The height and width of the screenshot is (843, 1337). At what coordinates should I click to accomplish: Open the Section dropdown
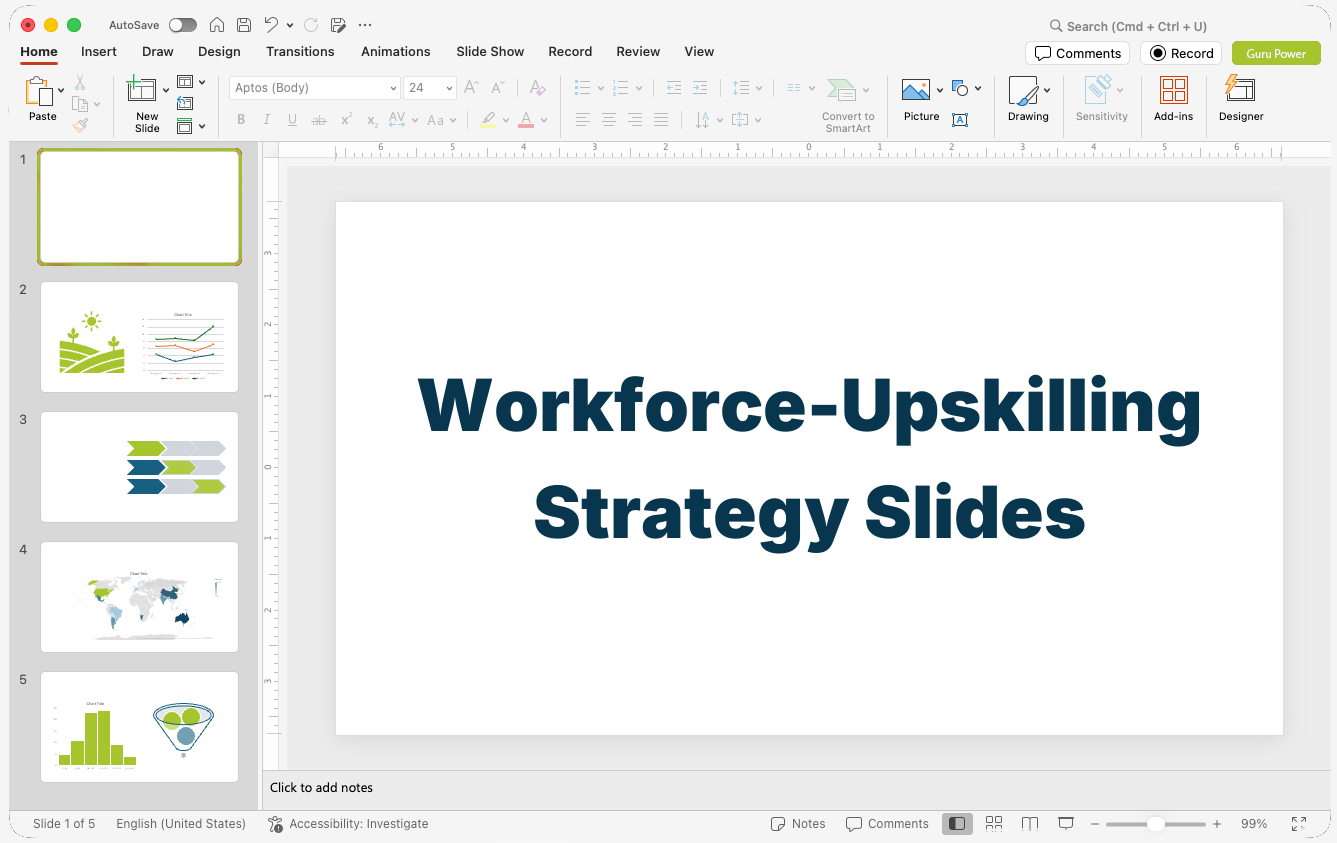click(191, 126)
